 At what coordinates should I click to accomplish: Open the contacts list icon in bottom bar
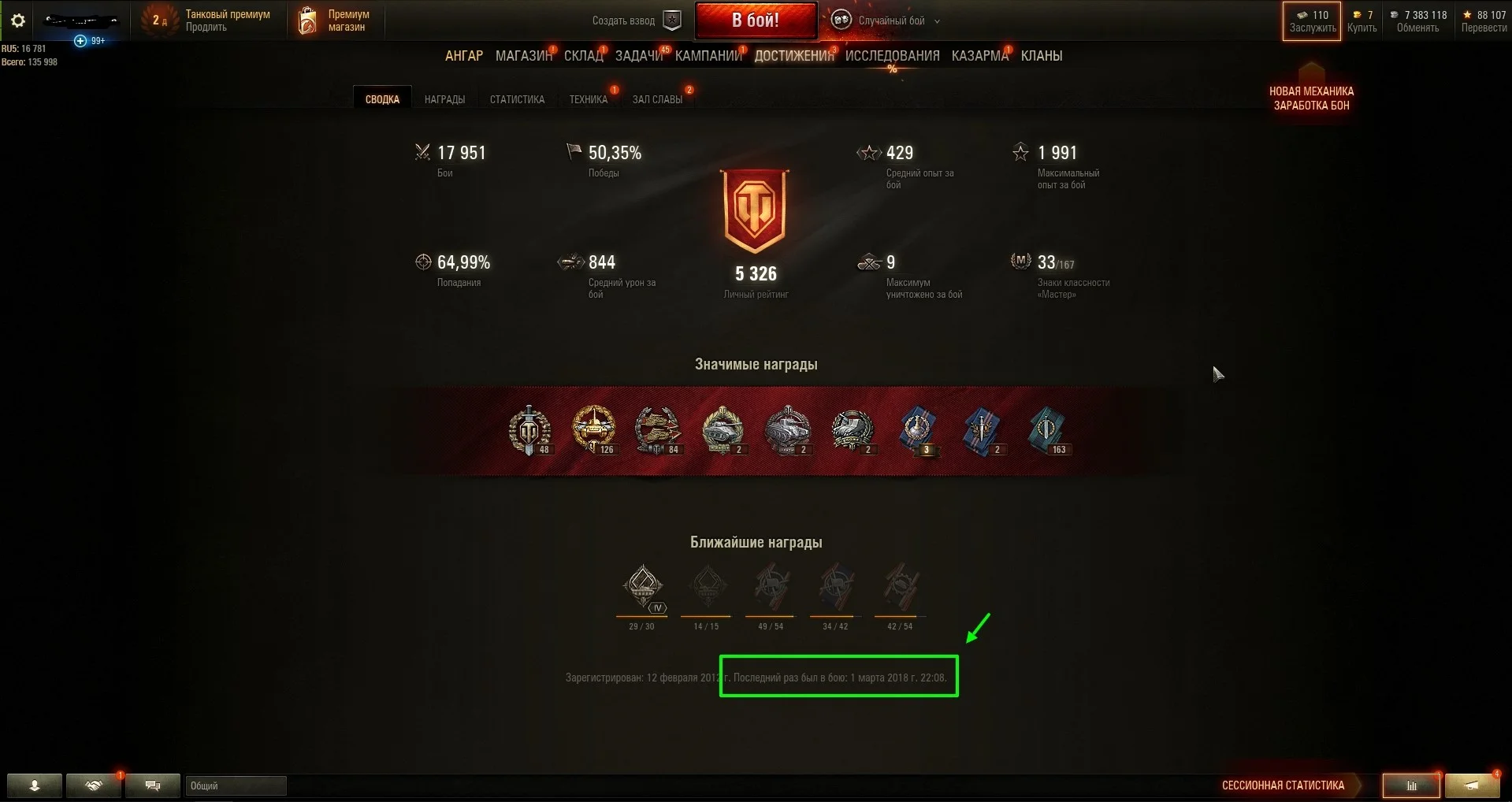coord(34,785)
